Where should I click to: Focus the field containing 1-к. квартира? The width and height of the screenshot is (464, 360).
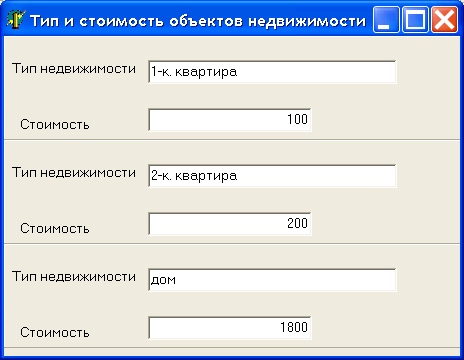272,72
